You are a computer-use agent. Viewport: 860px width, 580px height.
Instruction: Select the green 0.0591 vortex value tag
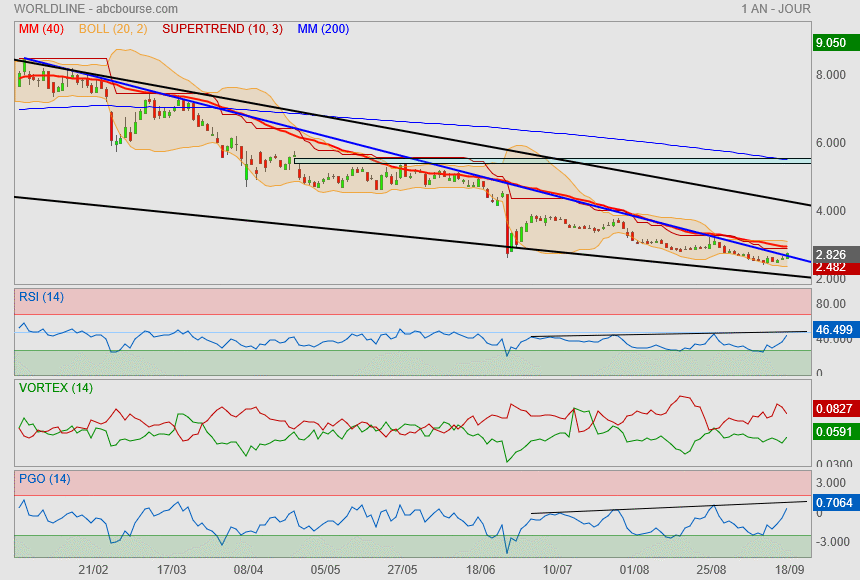coord(835,433)
